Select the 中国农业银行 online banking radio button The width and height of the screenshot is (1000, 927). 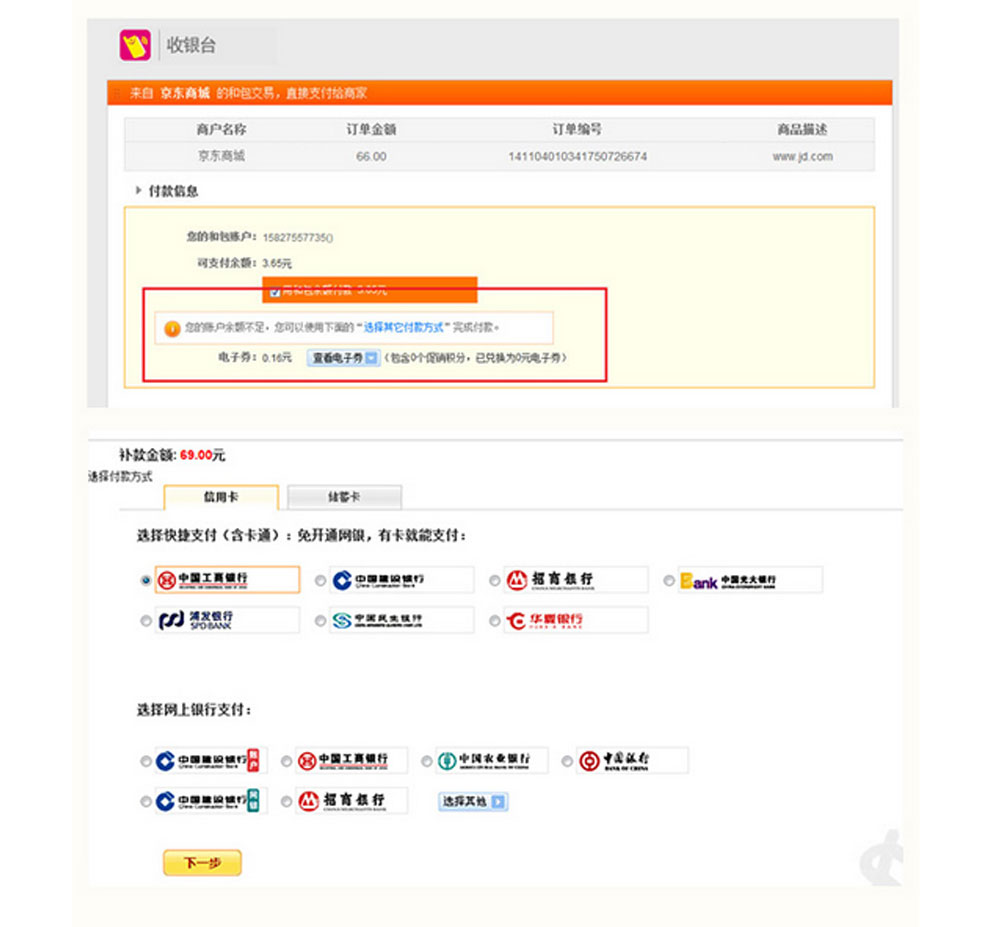tap(427, 761)
